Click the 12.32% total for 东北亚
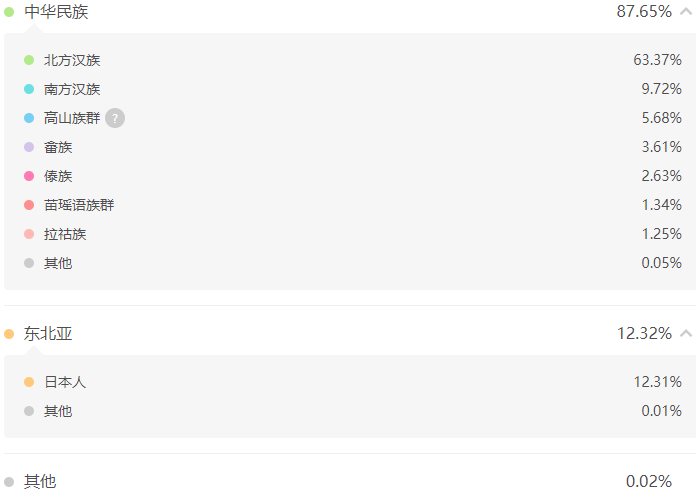The height and width of the screenshot is (498, 696). pyautogui.click(x=645, y=333)
